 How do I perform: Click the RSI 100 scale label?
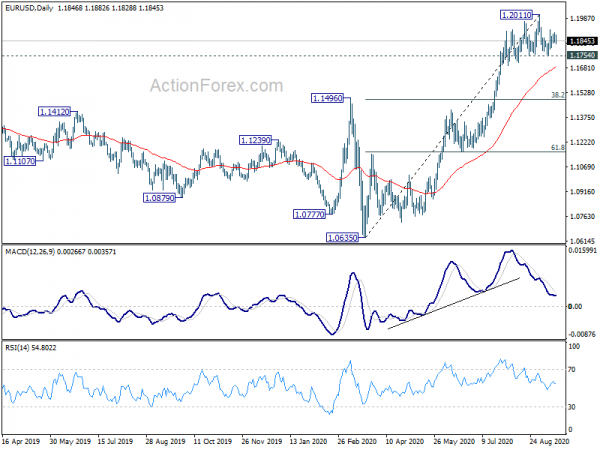574,346
